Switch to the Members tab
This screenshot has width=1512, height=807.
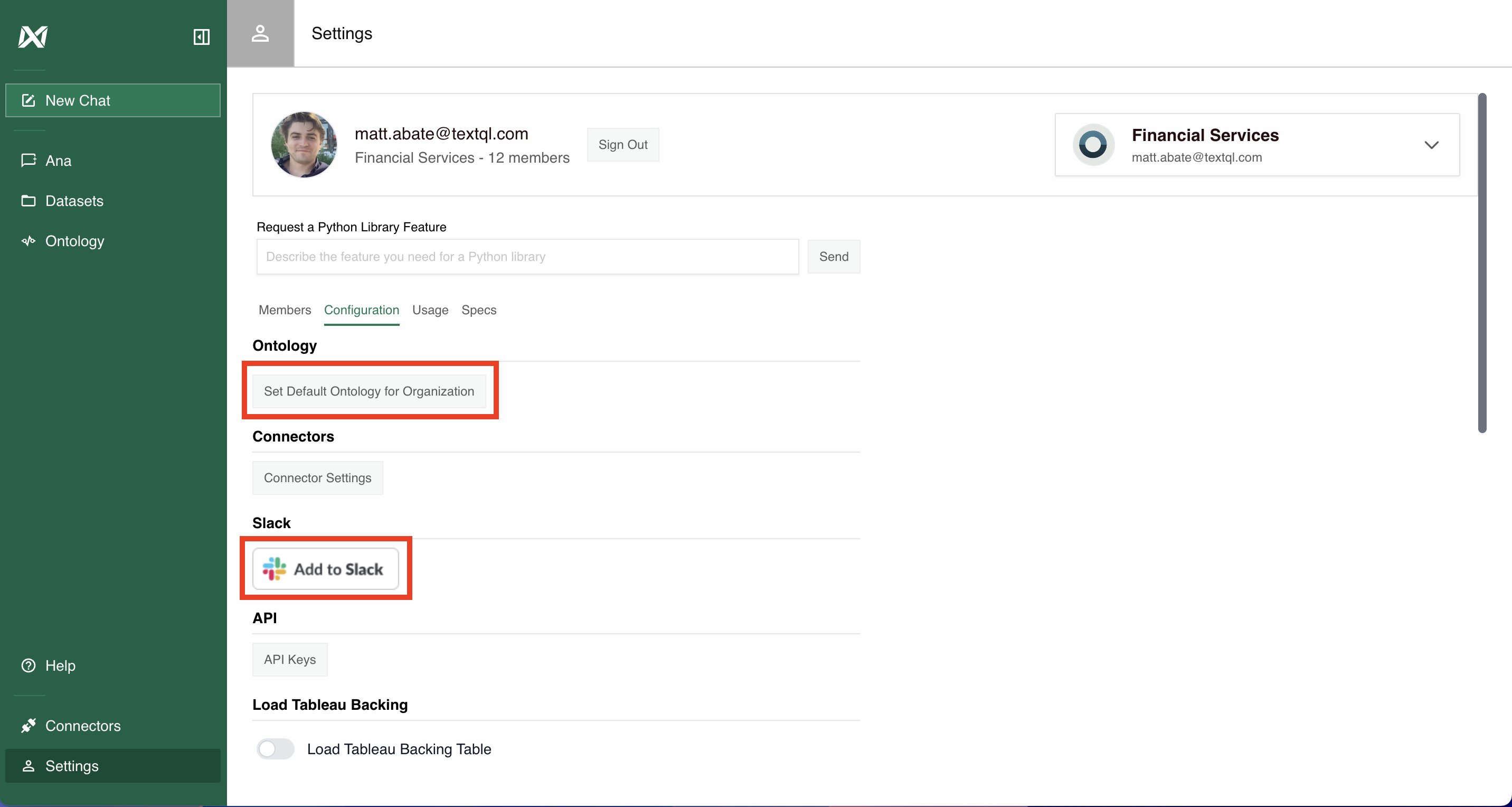pos(284,310)
